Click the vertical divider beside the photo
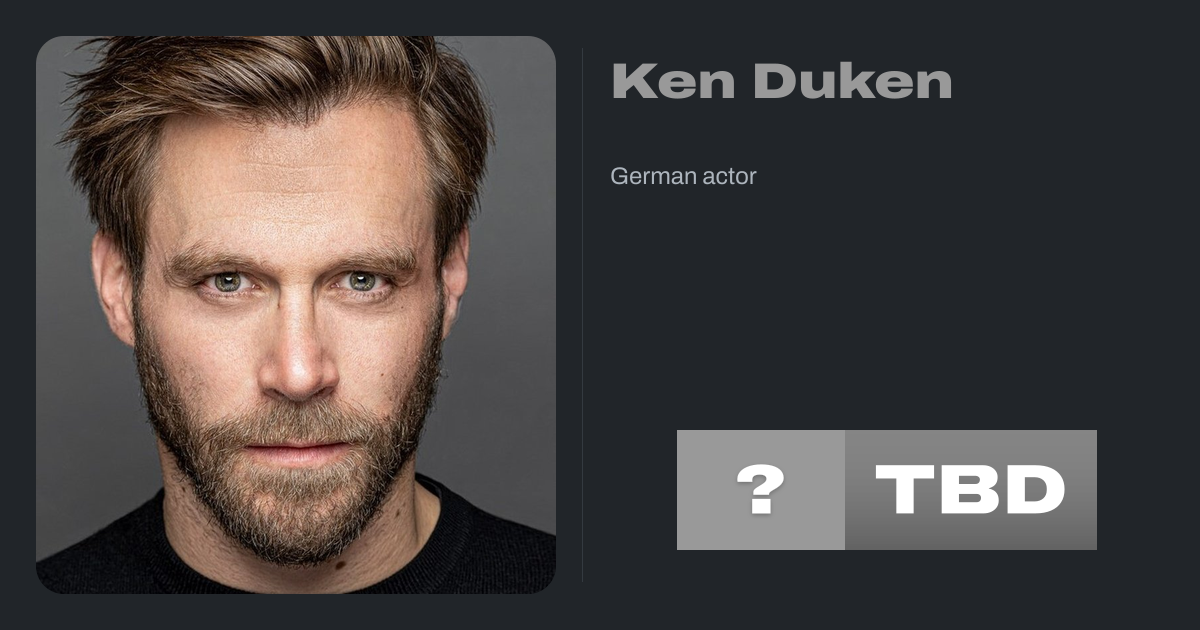This screenshot has width=1200, height=630. [x=583, y=315]
